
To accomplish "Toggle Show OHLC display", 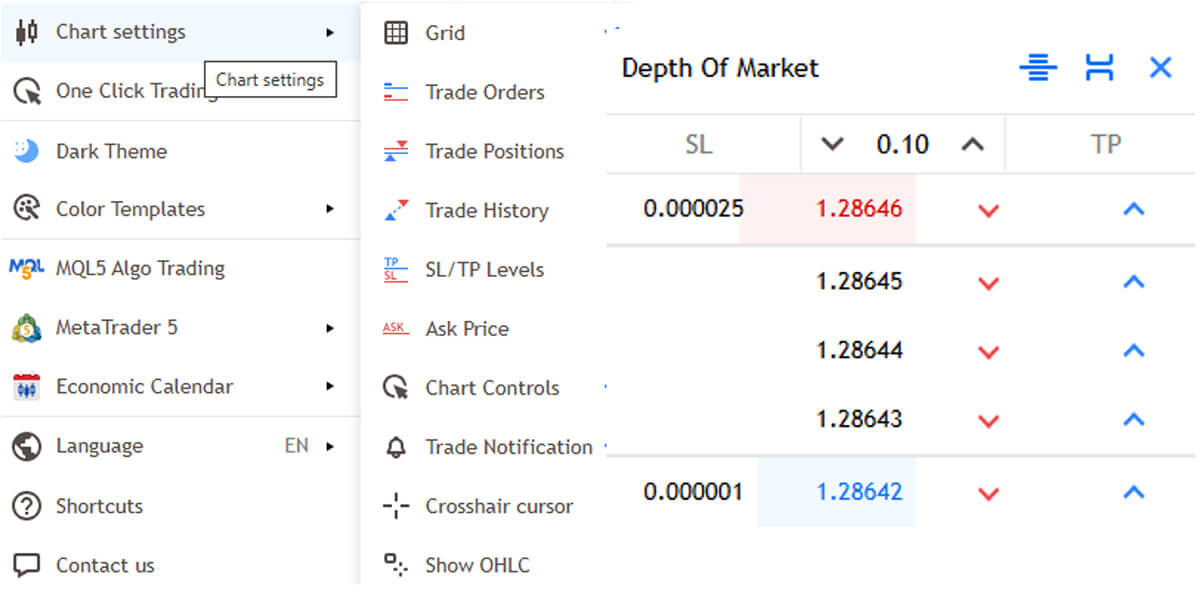I will click(x=476, y=565).
